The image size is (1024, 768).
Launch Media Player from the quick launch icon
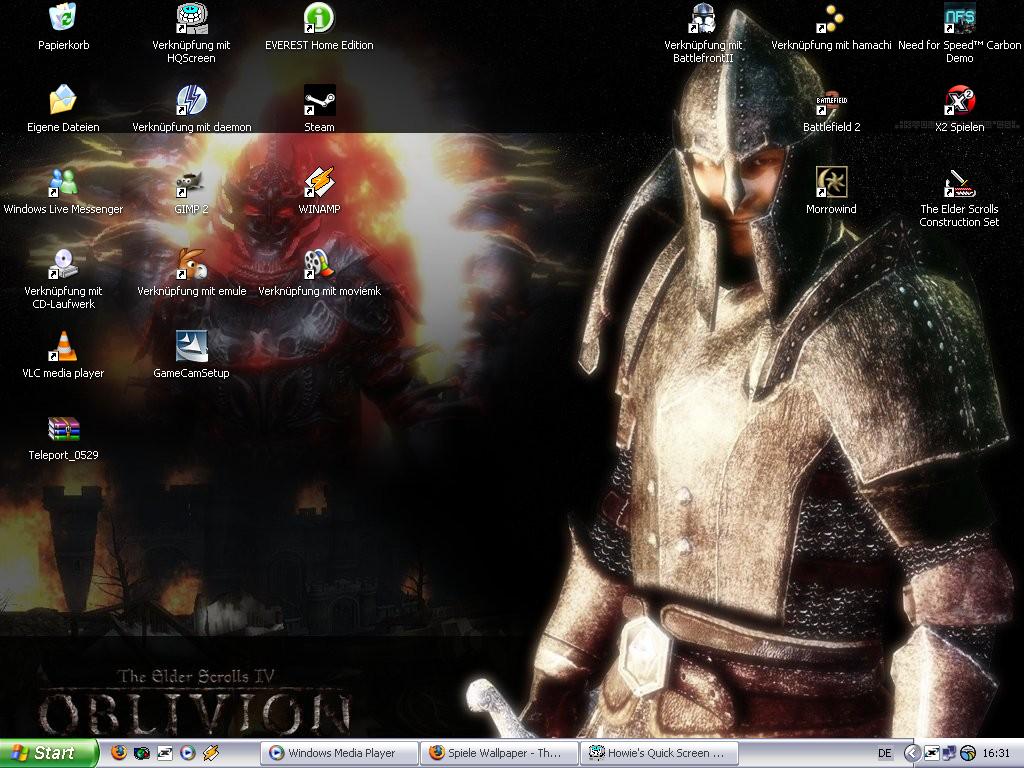coord(187,753)
